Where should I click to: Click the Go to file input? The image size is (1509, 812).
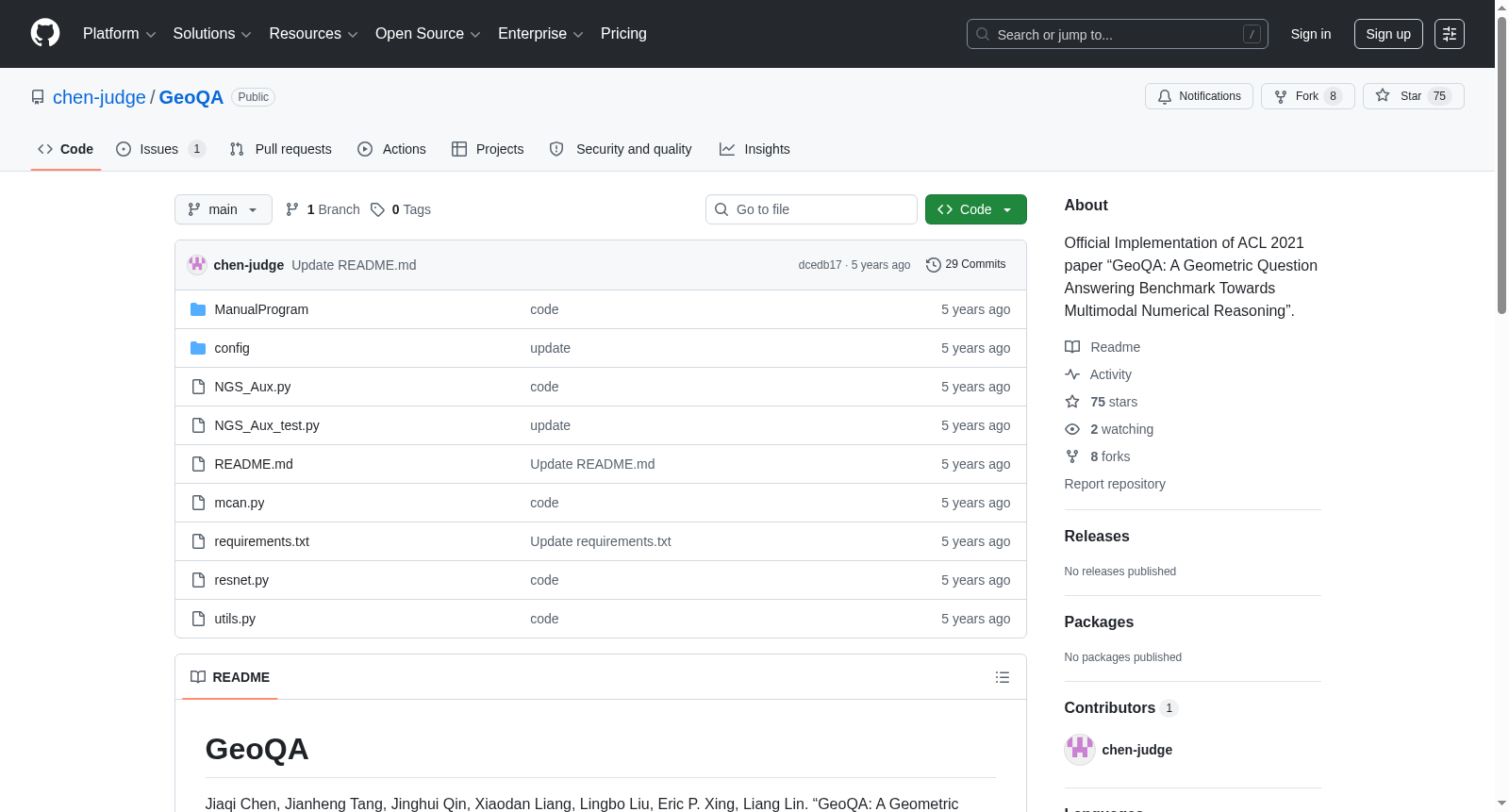(x=811, y=209)
